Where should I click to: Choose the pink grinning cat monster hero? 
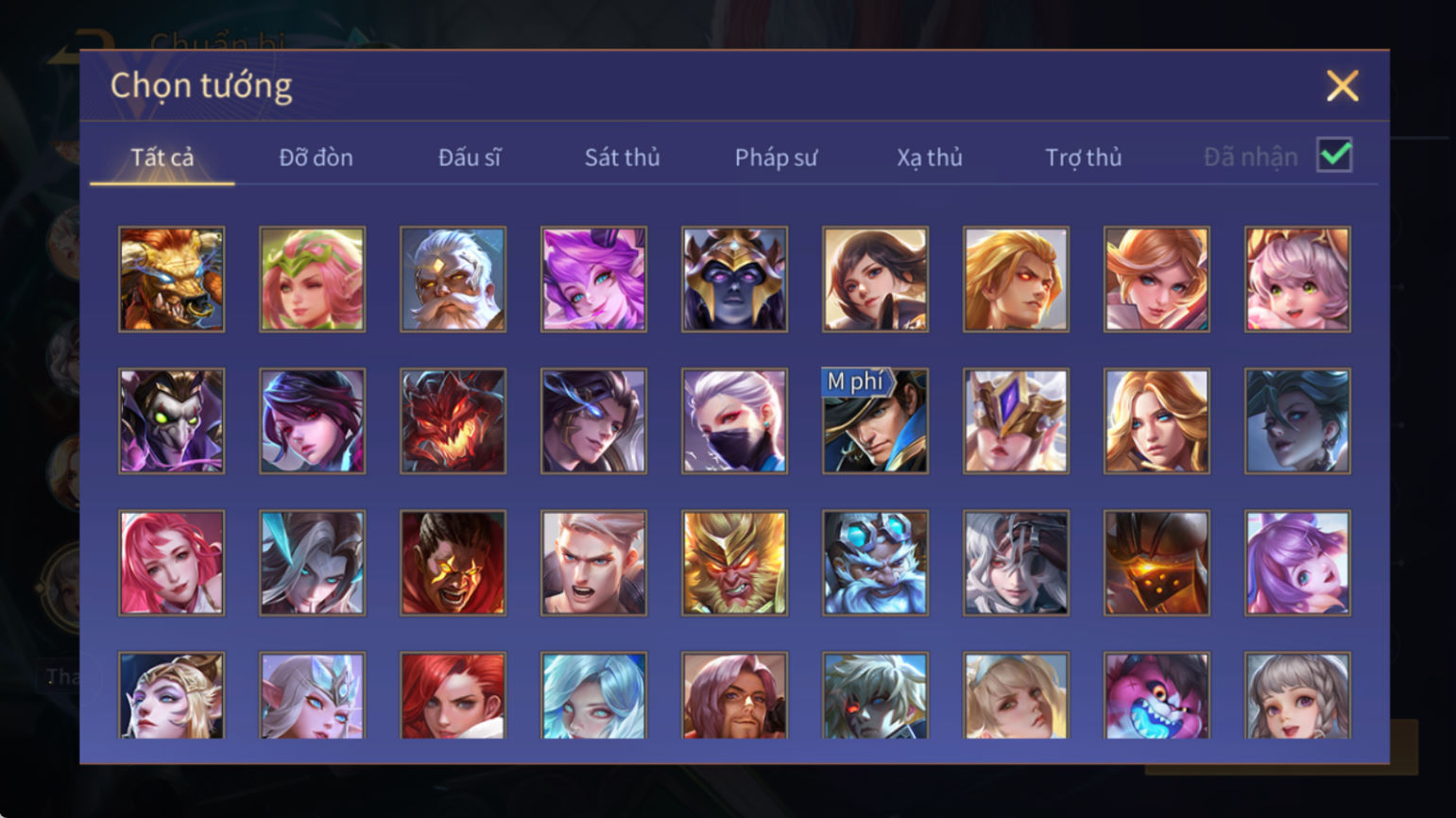click(1156, 695)
